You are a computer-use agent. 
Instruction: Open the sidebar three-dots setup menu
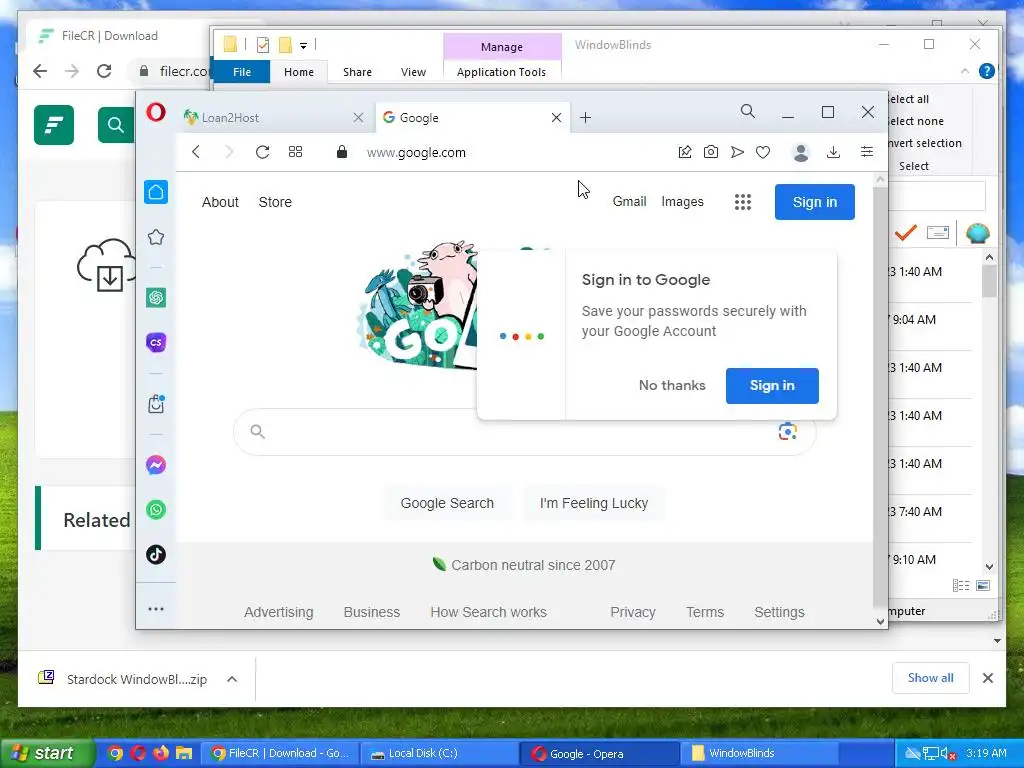click(x=156, y=609)
